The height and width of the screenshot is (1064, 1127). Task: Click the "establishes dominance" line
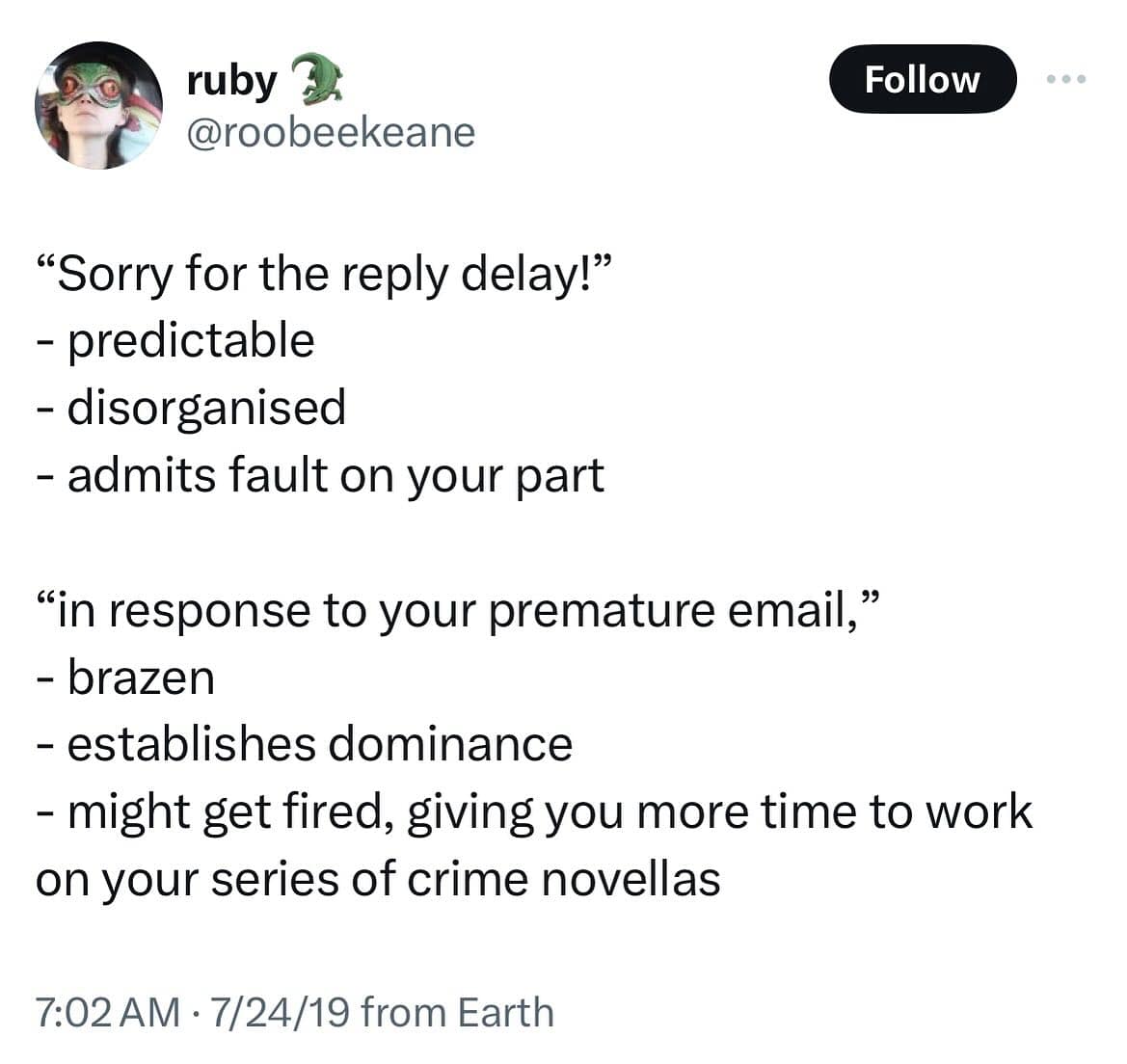[305, 744]
